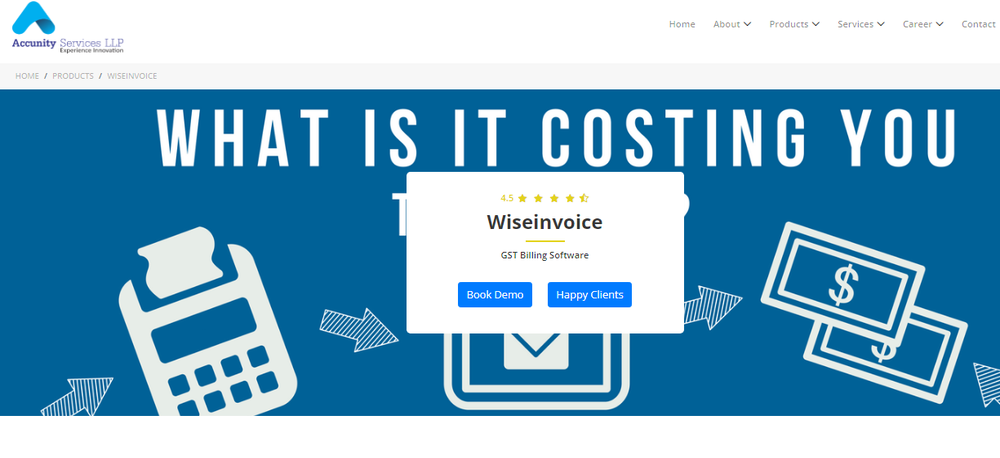Click the third rating star
Image resolution: width=1000 pixels, height=458 pixels.
click(554, 198)
